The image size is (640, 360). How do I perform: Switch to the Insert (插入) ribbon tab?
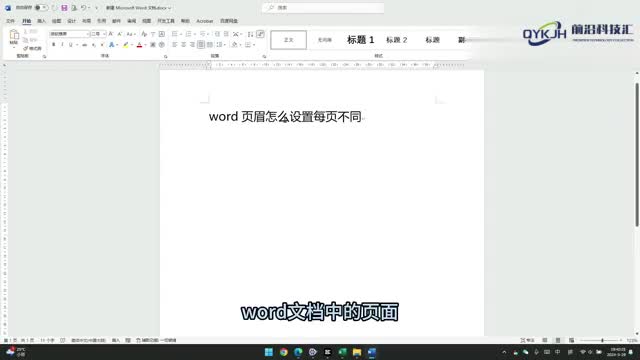pyautogui.click(x=42, y=21)
